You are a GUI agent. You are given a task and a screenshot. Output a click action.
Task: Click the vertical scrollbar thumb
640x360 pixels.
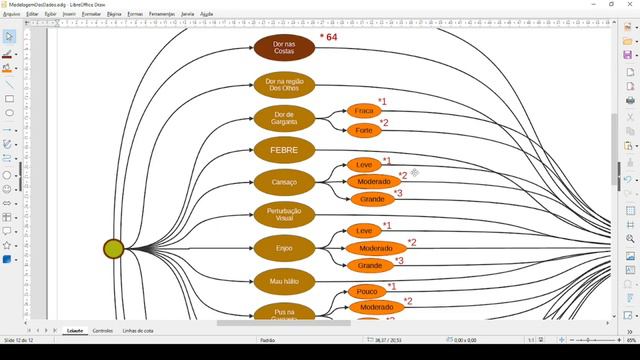[x=614, y=149]
